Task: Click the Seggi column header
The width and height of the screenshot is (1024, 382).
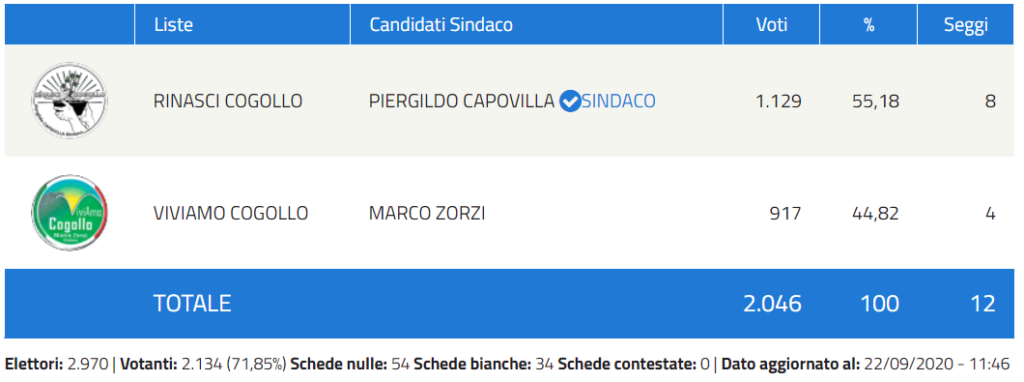Action: click(x=966, y=25)
